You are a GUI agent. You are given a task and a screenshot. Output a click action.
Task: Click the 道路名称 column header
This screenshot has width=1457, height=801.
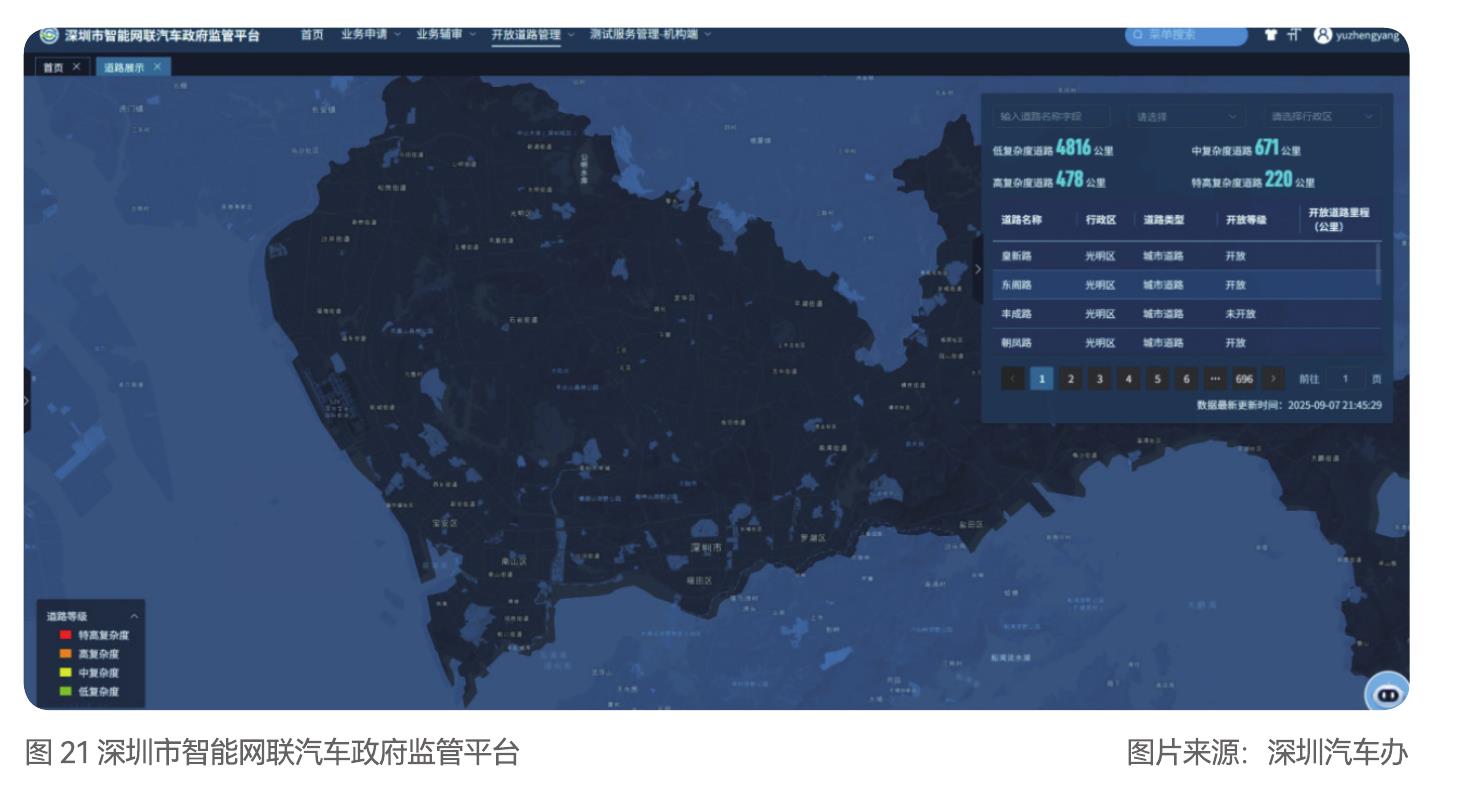tap(1021, 220)
